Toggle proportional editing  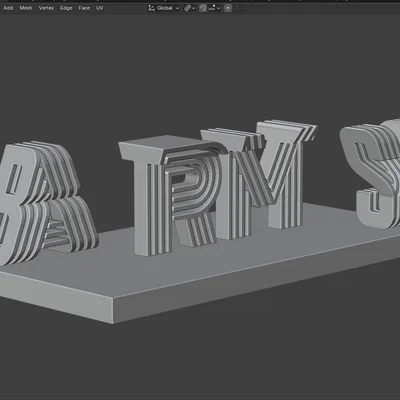228,8
